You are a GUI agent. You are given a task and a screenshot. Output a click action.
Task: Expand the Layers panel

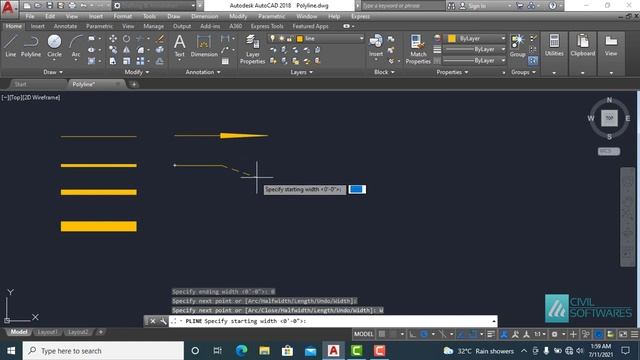tap(302, 72)
